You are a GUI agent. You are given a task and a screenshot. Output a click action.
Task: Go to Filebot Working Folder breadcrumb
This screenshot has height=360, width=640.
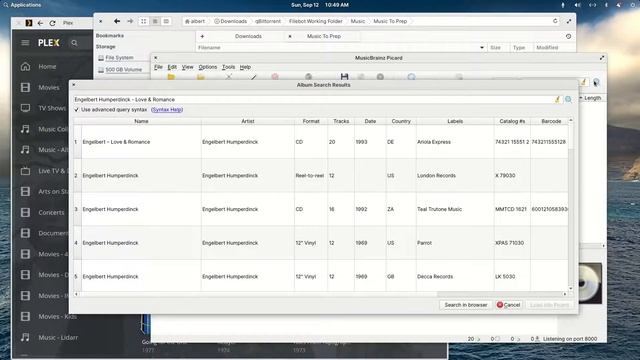coord(316,21)
